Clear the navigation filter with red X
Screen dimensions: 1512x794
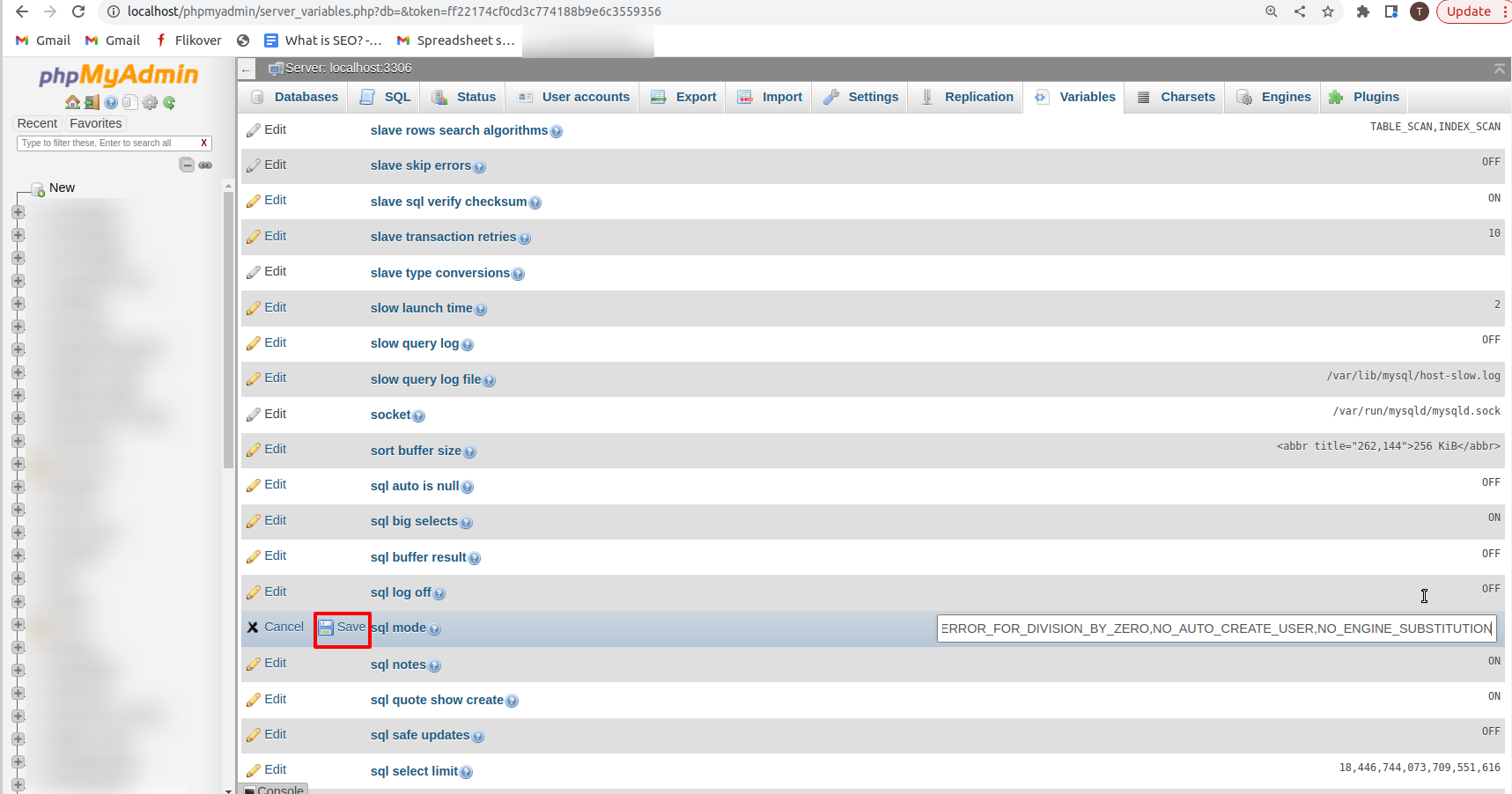point(203,143)
